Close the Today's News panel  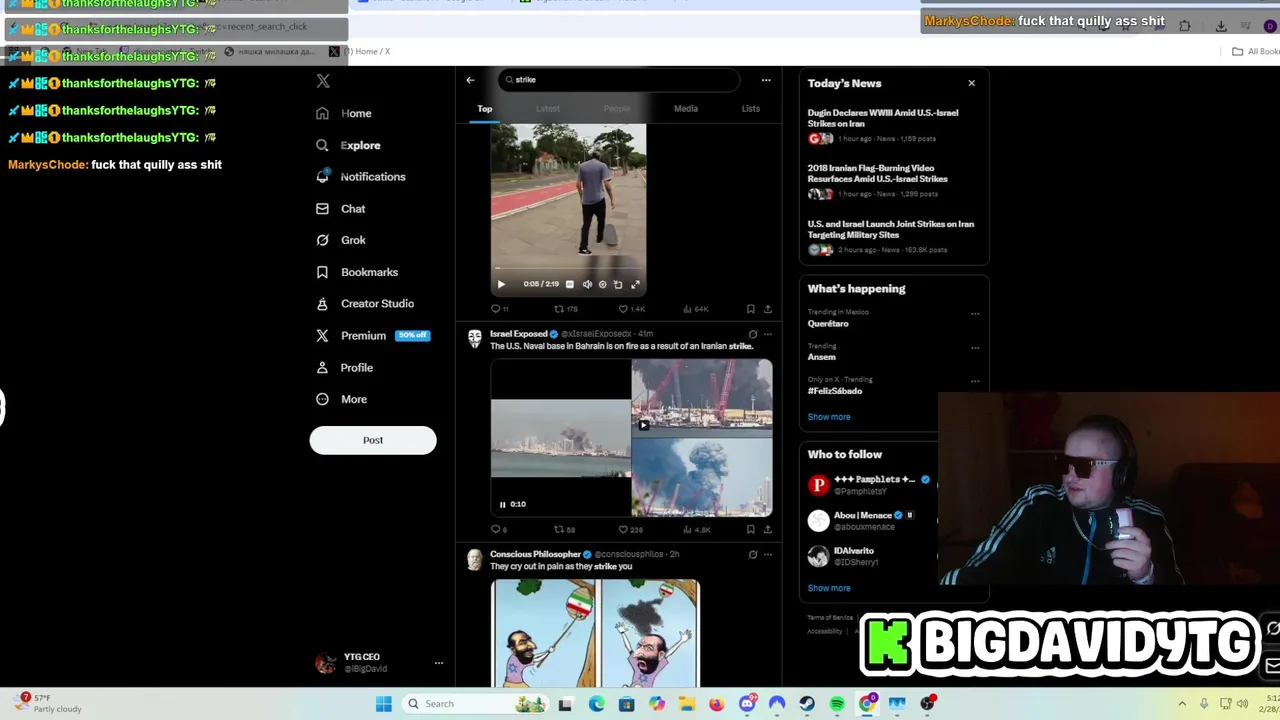(971, 83)
